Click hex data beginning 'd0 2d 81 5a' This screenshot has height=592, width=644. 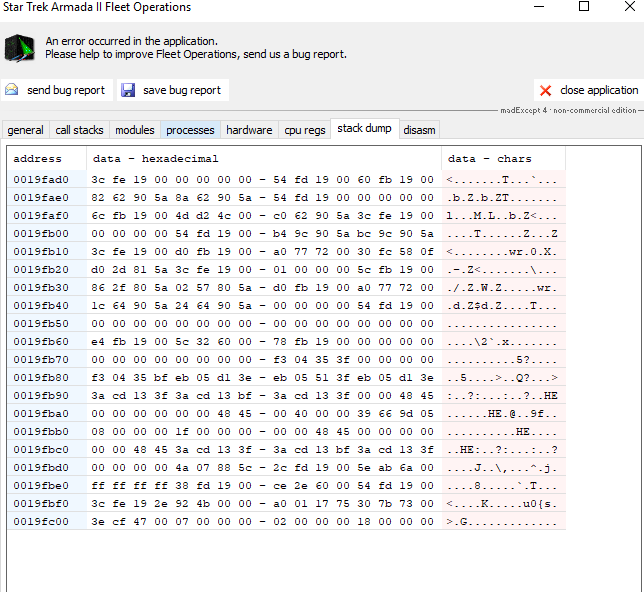262,270
